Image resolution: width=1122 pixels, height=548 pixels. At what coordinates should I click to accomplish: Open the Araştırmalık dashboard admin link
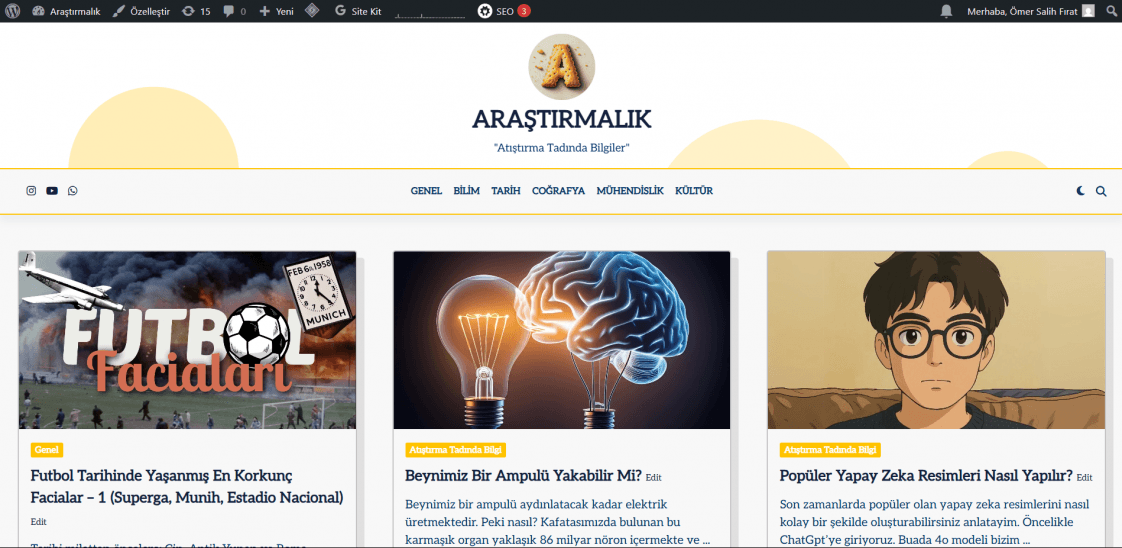pyautogui.click(x=67, y=11)
